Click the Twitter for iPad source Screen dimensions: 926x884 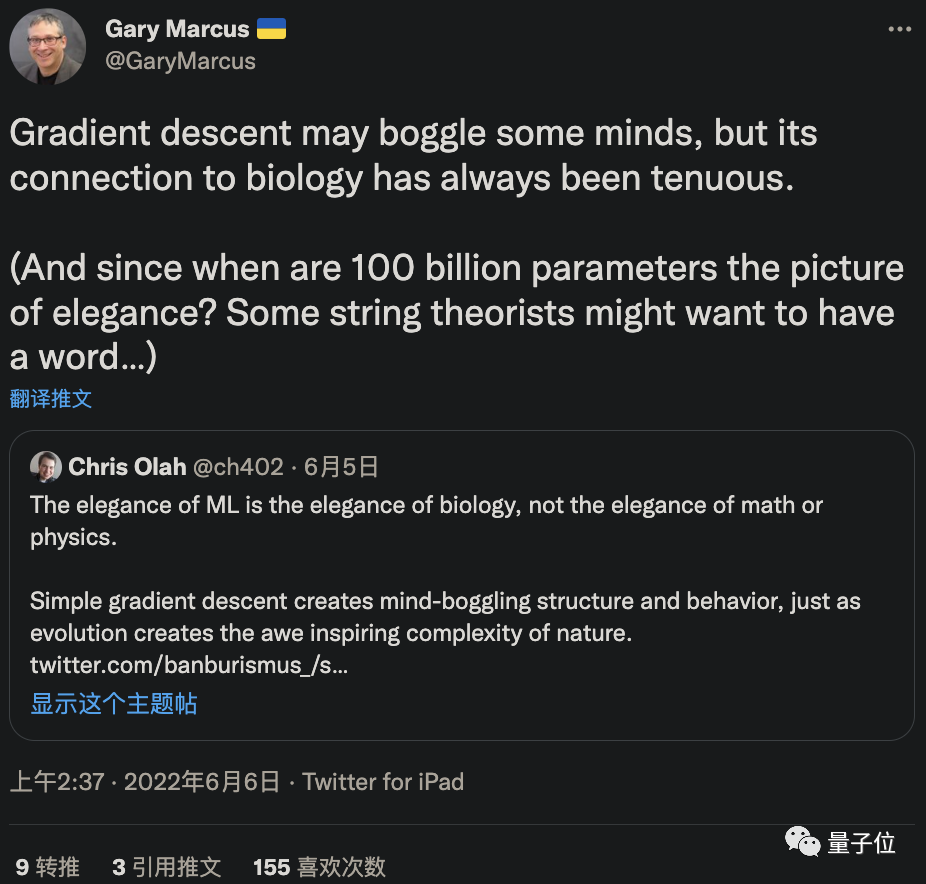(383, 781)
